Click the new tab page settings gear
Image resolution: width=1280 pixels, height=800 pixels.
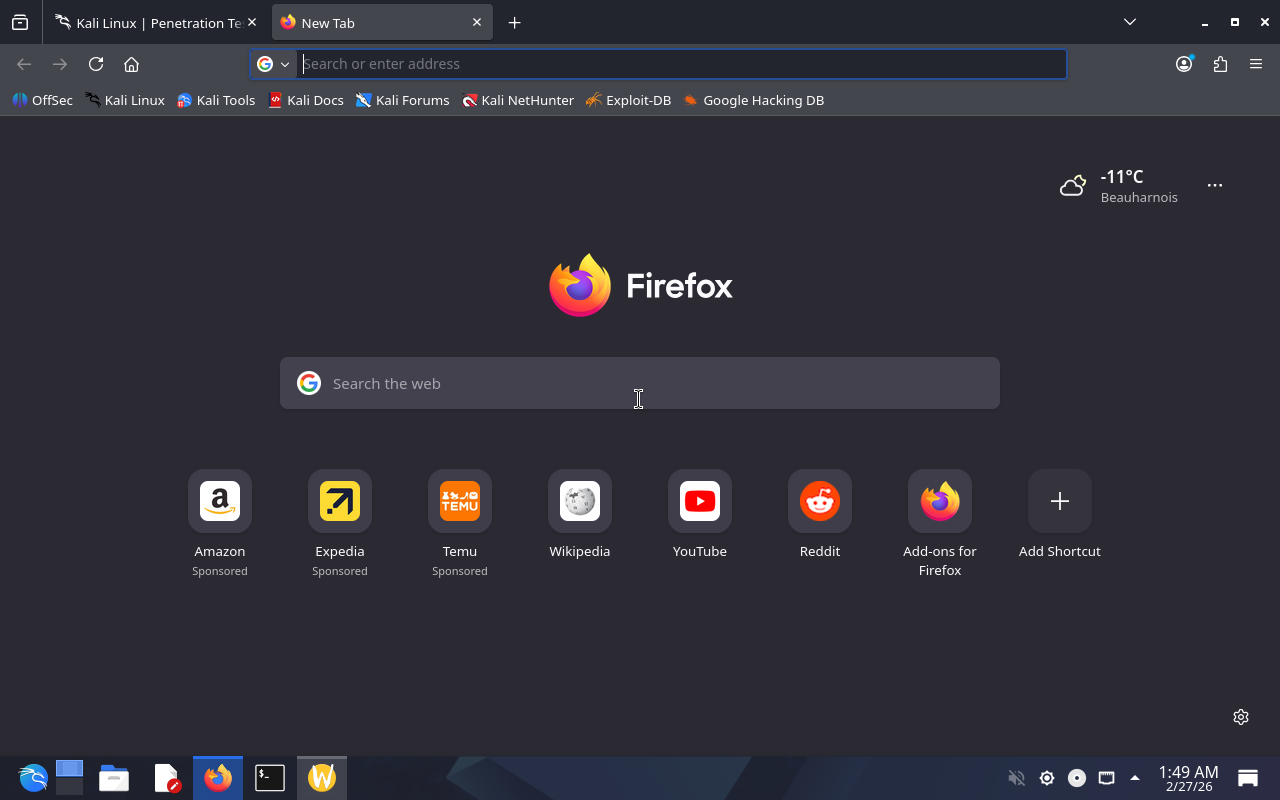(x=1241, y=717)
